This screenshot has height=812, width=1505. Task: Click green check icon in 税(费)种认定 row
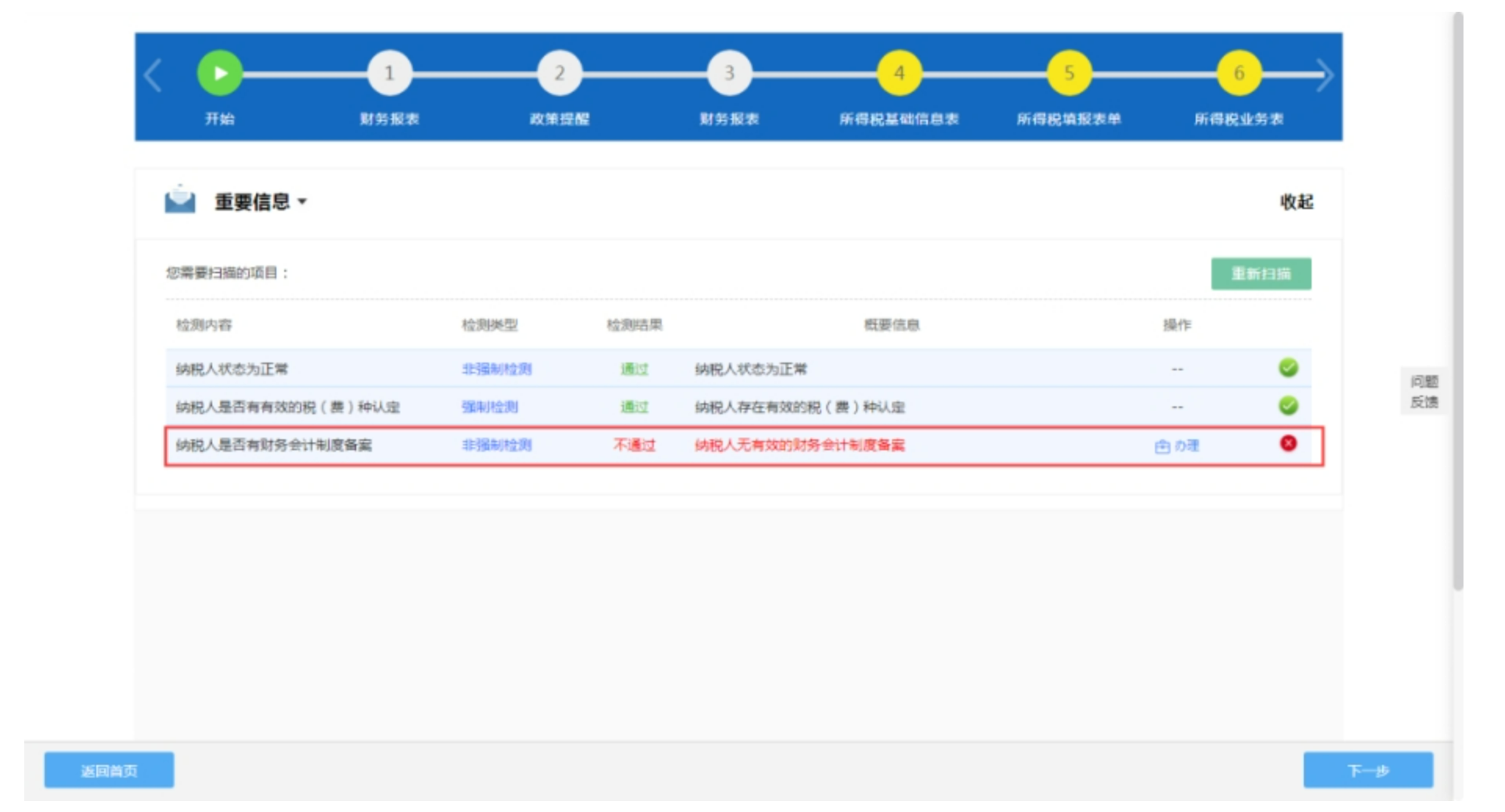tap(1288, 406)
